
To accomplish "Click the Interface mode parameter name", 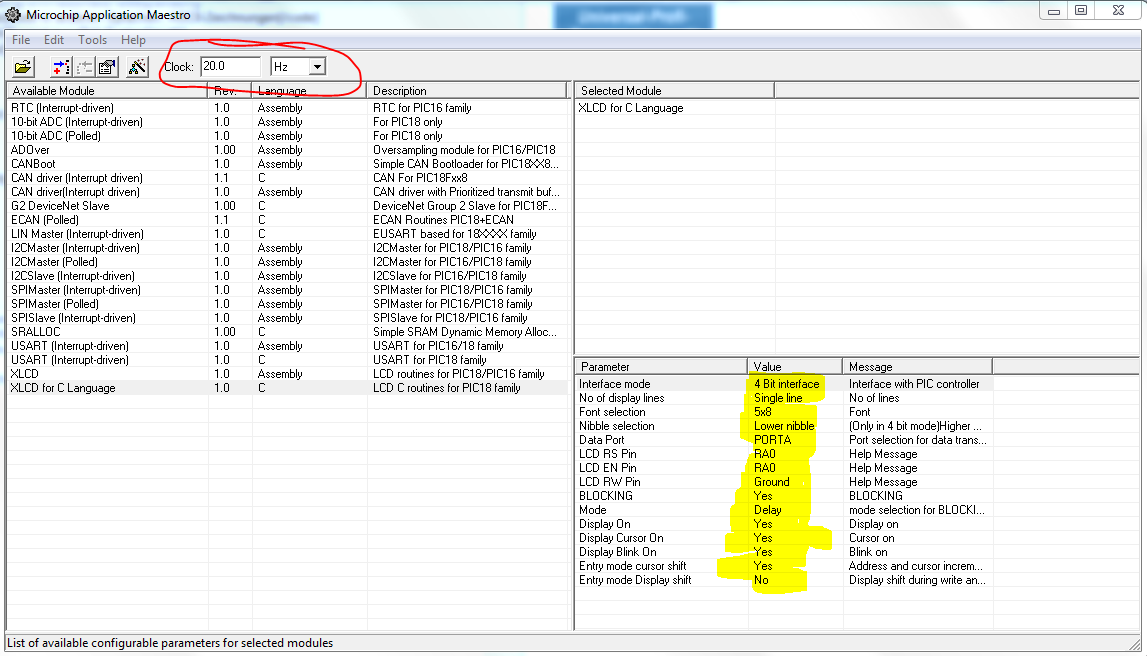I will tap(614, 383).
